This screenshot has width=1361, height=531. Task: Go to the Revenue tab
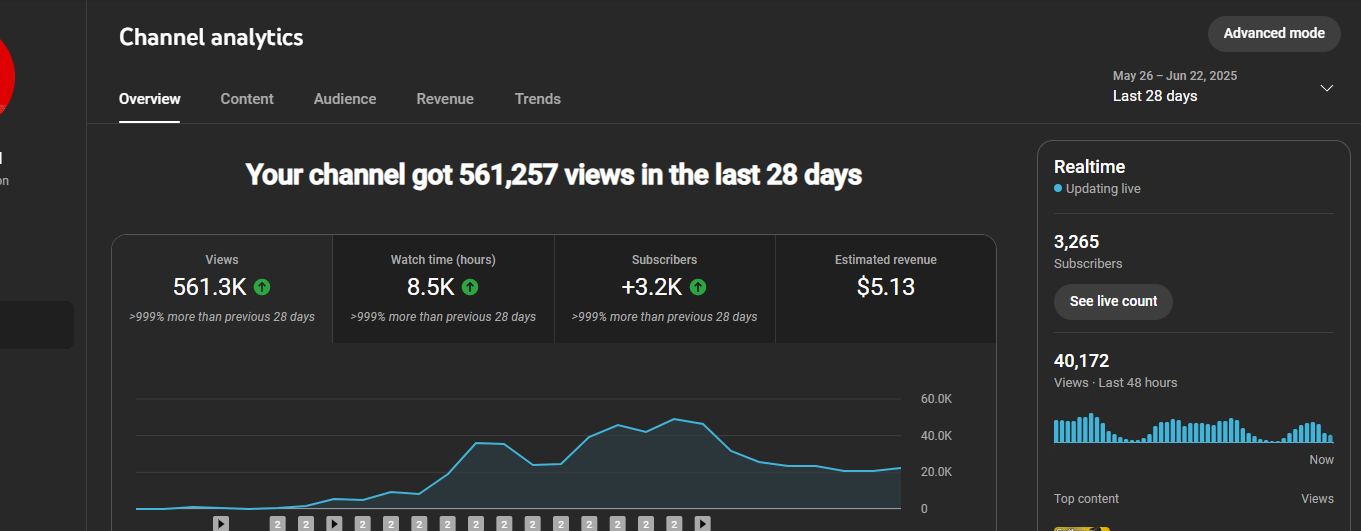click(x=445, y=99)
